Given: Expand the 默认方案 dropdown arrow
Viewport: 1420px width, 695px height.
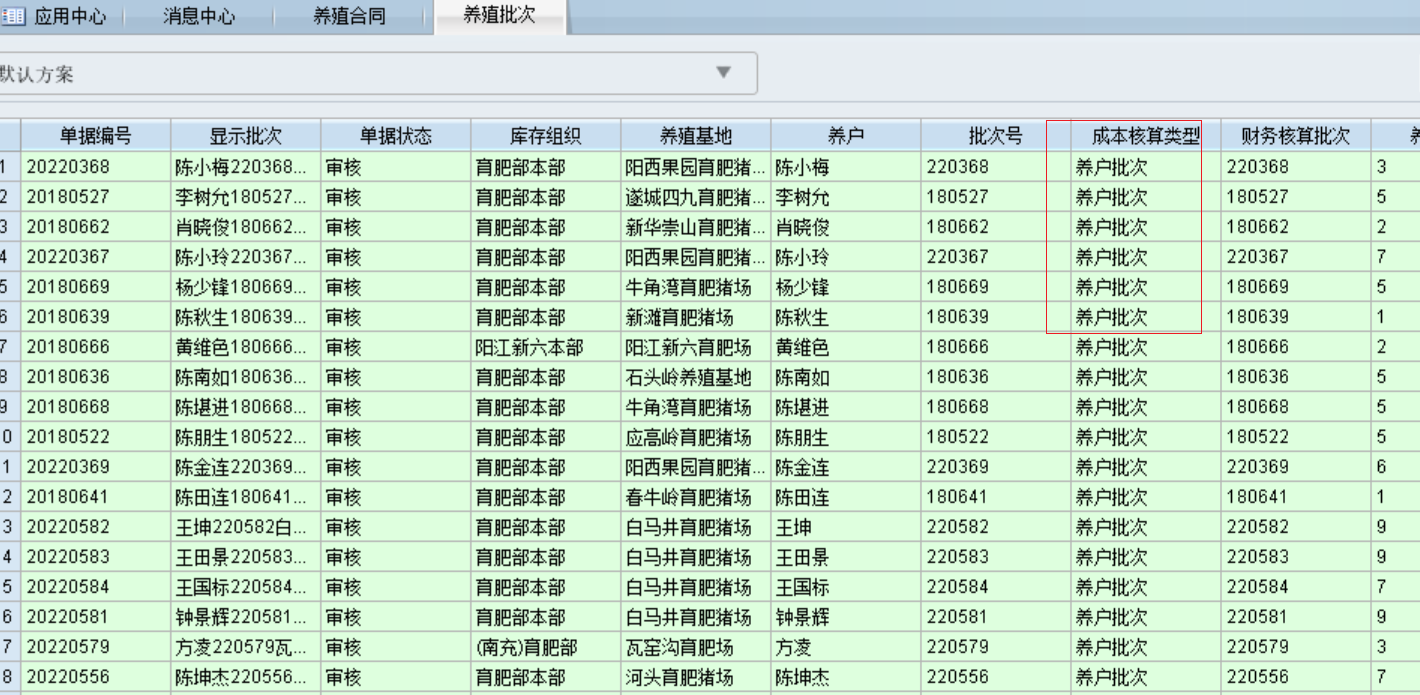Looking at the screenshot, I should tap(724, 73).
